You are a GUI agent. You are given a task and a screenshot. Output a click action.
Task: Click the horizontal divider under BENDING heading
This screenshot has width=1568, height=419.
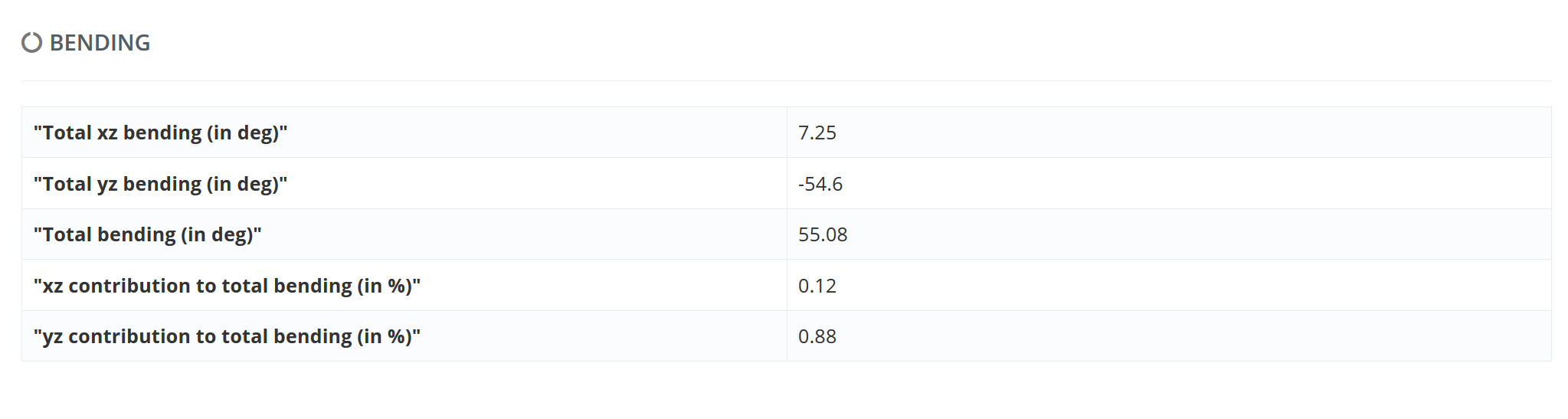coord(786,80)
